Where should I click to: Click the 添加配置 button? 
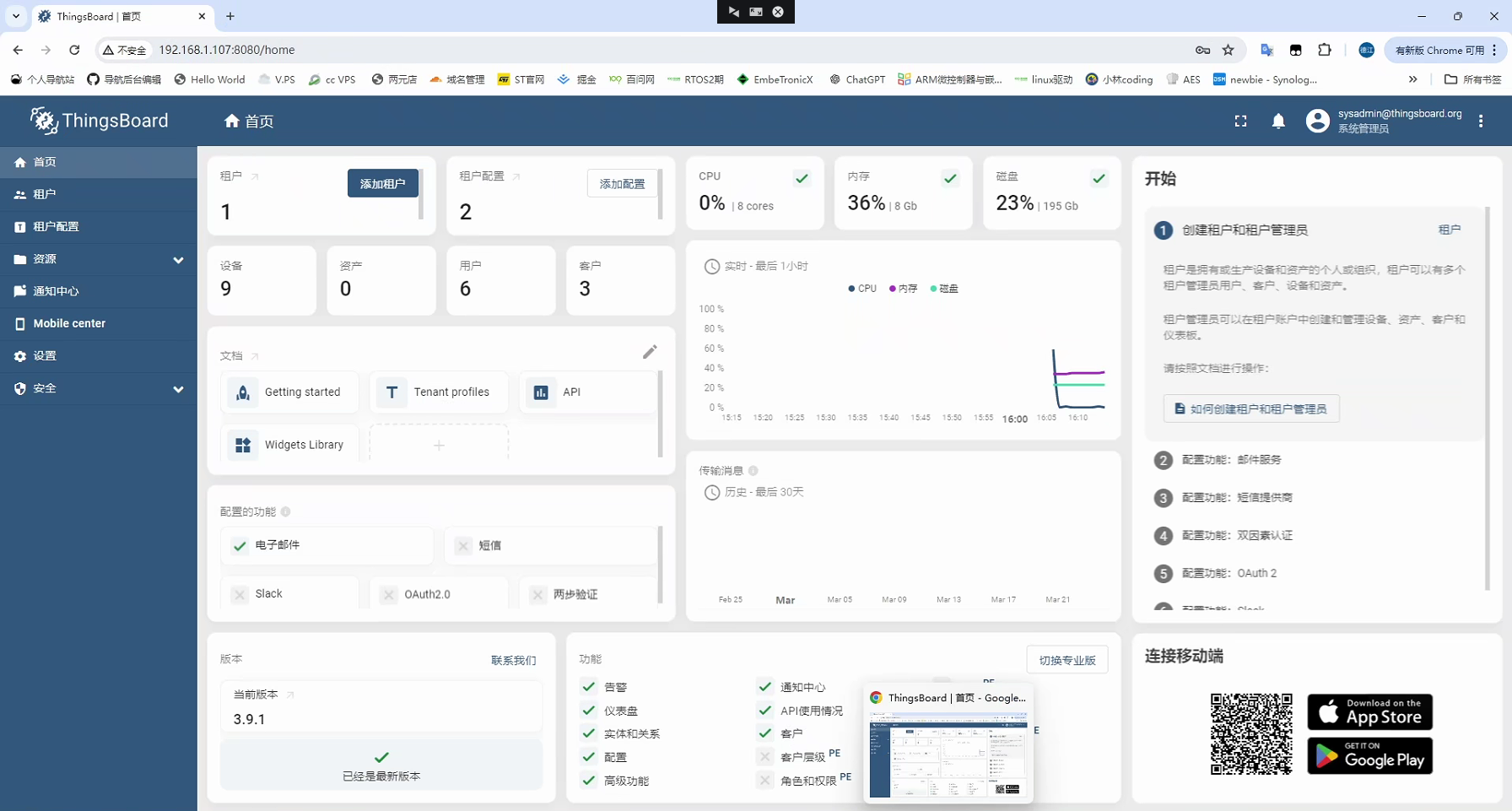tap(622, 183)
